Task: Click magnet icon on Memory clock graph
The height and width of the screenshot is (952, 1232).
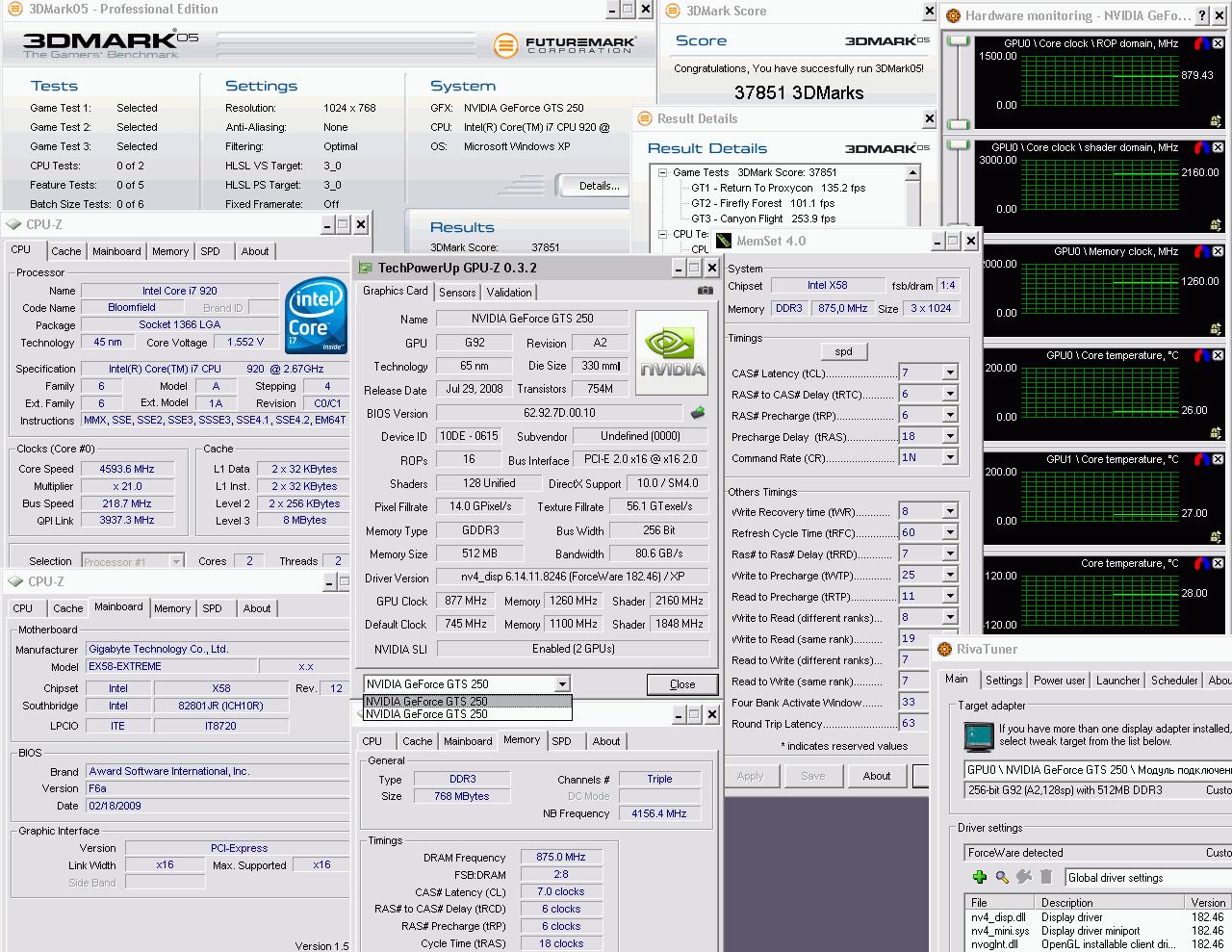Action: tap(1200, 252)
